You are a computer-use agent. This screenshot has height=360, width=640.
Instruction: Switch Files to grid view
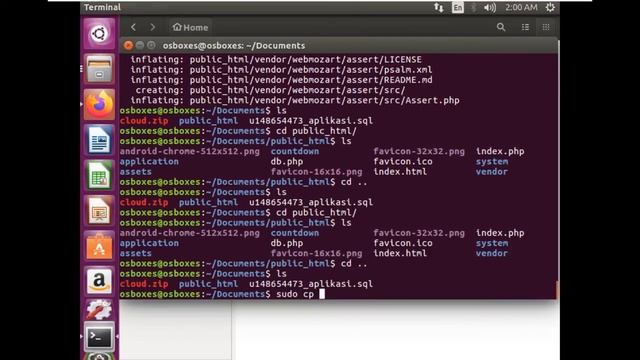tap(546, 27)
